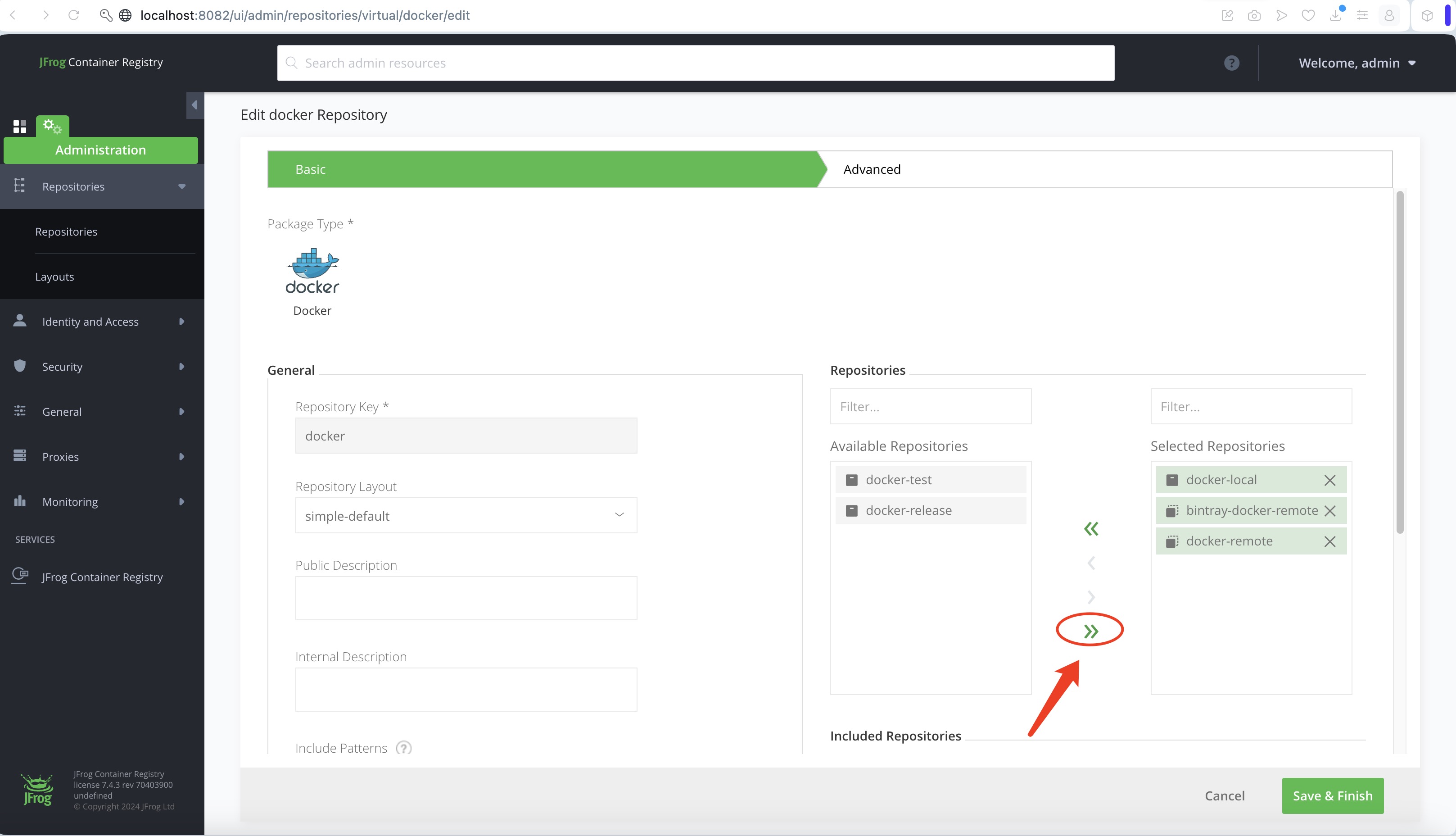The width and height of the screenshot is (1456, 836).
Task: Collapse the sidebar with the arrow handle
Action: coord(195,105)
